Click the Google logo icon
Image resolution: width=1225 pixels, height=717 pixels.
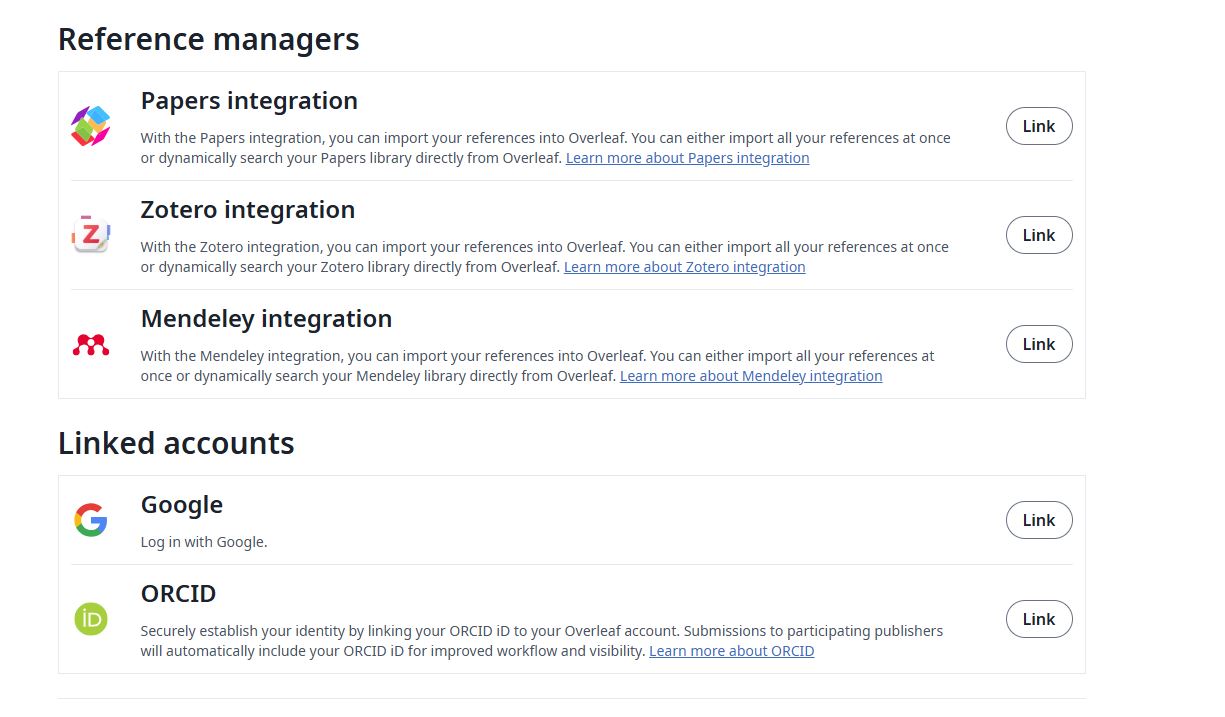tap(90, 520)
